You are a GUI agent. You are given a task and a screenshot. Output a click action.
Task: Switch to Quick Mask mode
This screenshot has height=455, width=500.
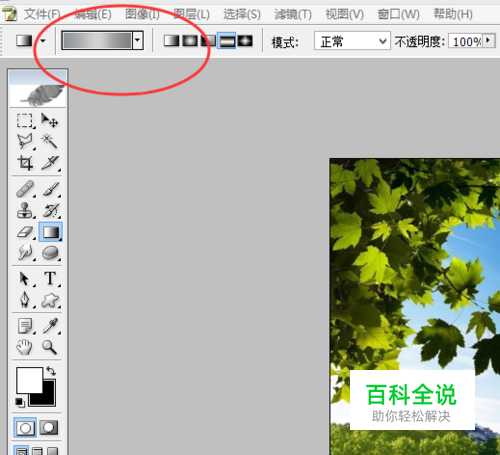pyautogui.click(x=49, y=427)
